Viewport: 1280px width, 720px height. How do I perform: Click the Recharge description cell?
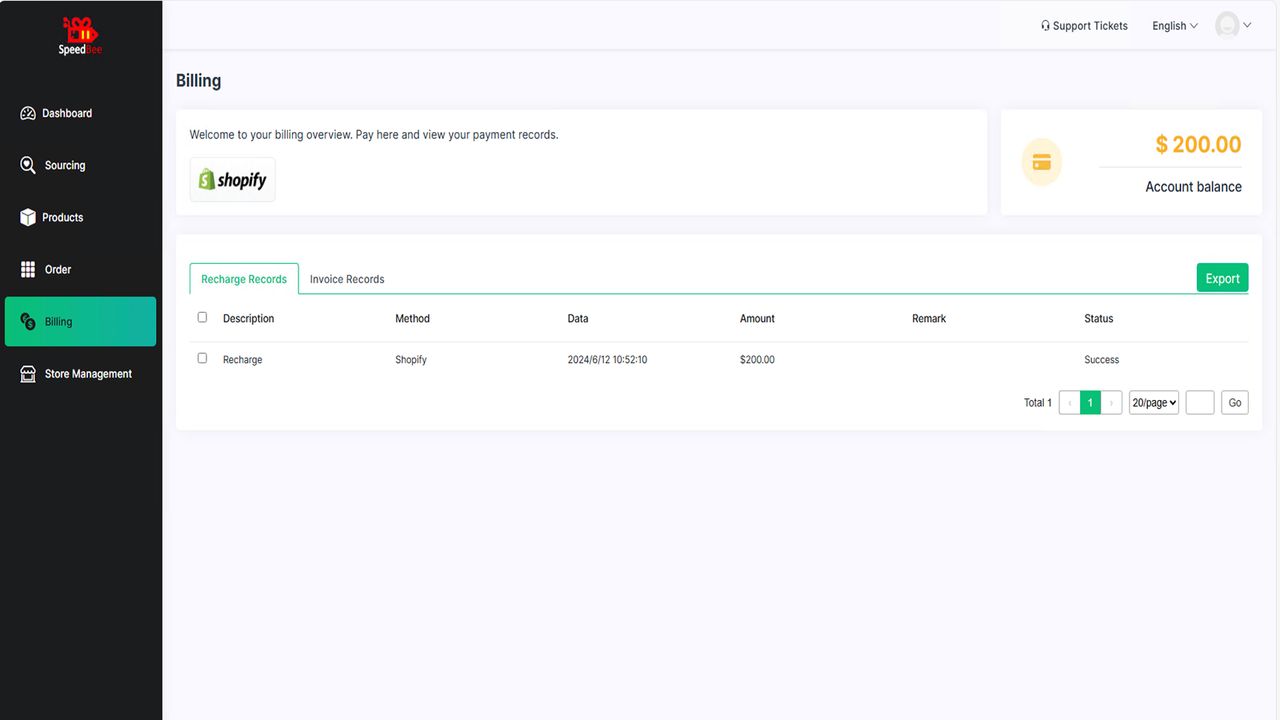click(x=242, y=359)
